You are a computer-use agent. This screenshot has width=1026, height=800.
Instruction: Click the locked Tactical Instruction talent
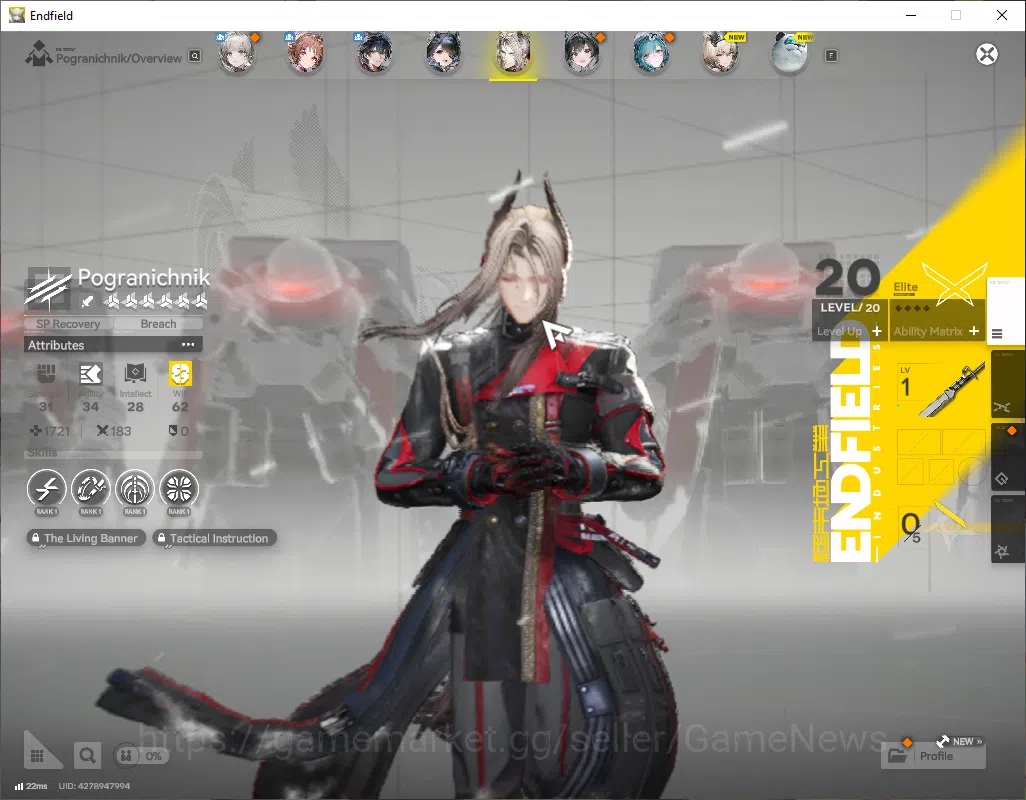[x=215, y=538]
